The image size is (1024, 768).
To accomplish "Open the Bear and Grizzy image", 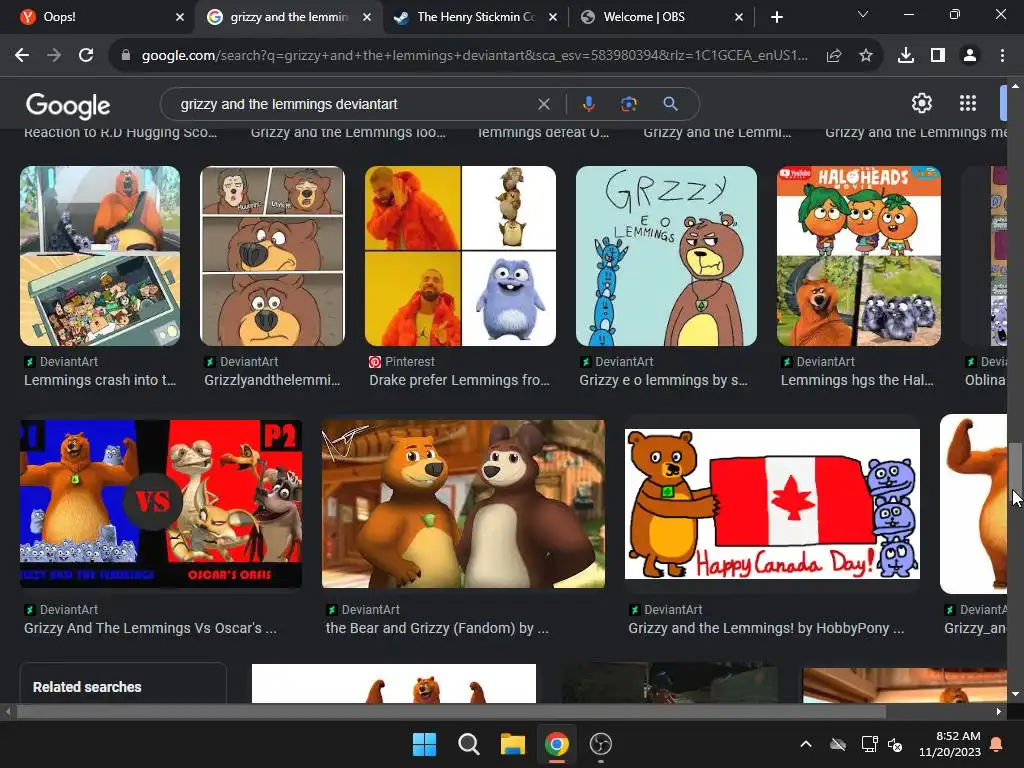I will coord(463,504).
